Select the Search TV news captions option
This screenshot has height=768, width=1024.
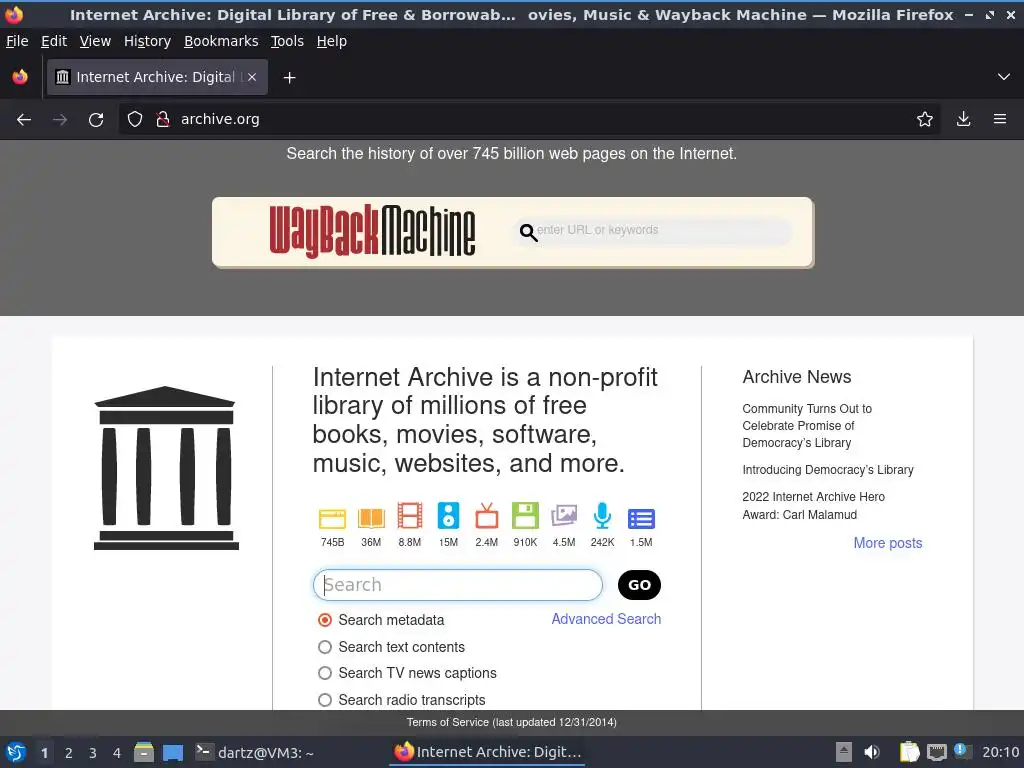pyautogui.click(x=325, y=673)
